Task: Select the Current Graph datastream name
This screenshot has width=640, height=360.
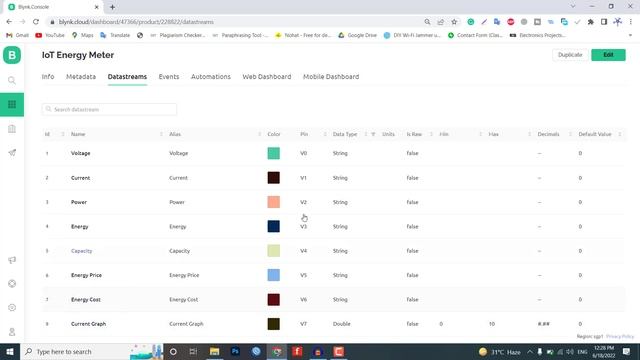Action: (89, 324)
